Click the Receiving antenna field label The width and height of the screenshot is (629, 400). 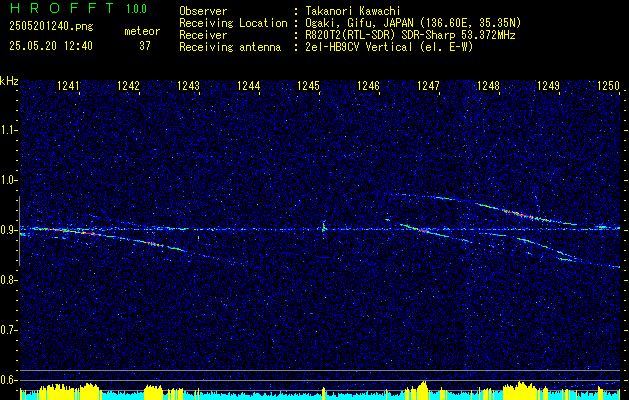pos(230,47)
